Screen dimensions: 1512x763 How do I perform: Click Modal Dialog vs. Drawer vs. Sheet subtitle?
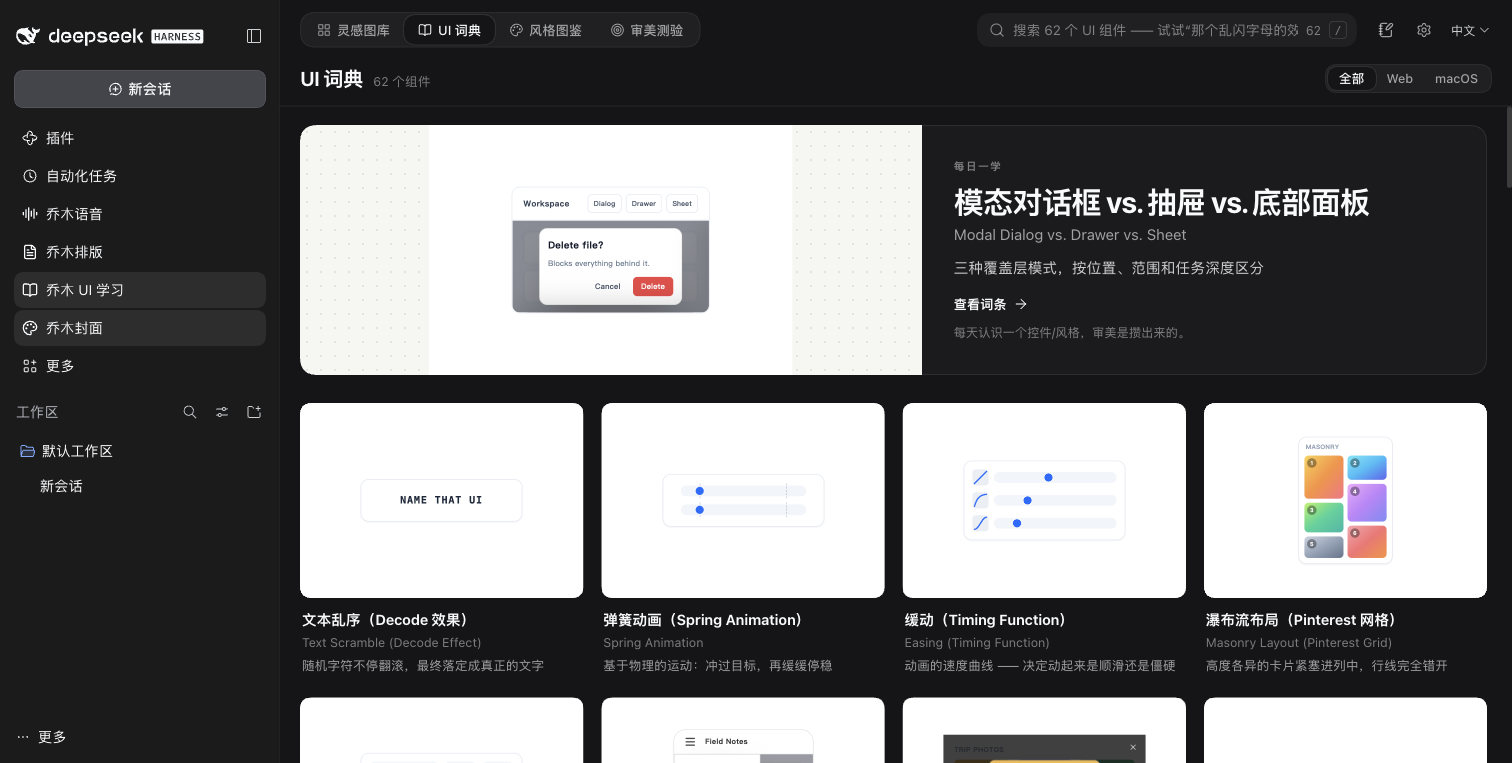click(1070, 235)
